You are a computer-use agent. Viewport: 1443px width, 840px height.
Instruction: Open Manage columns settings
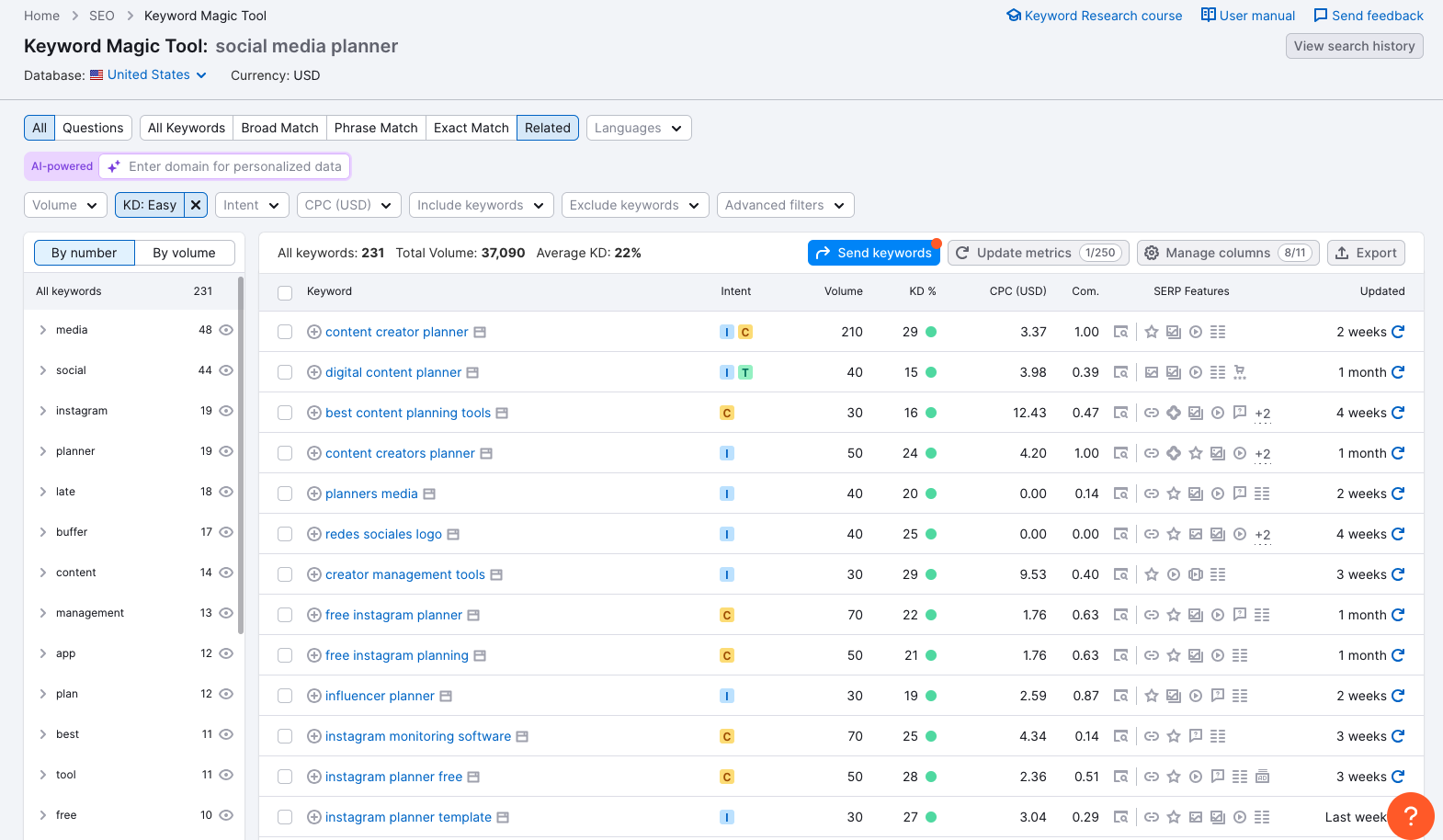coord(1228,253)
